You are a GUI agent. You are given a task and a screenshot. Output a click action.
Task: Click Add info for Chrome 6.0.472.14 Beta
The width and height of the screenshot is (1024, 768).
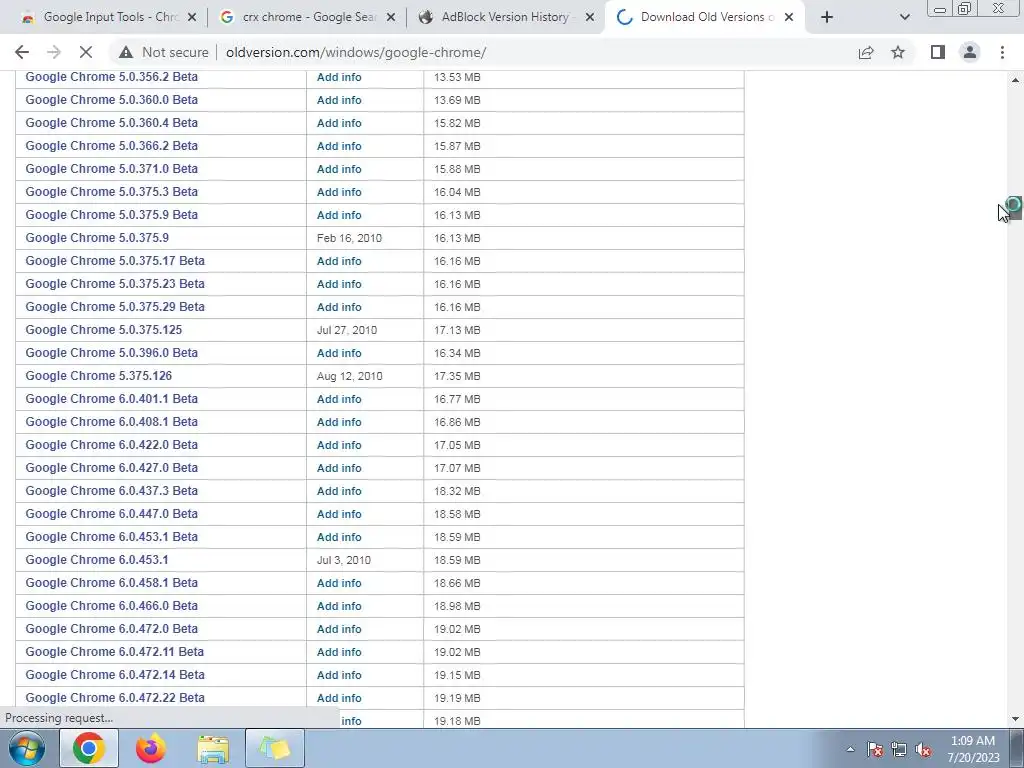tap(339, 675)
